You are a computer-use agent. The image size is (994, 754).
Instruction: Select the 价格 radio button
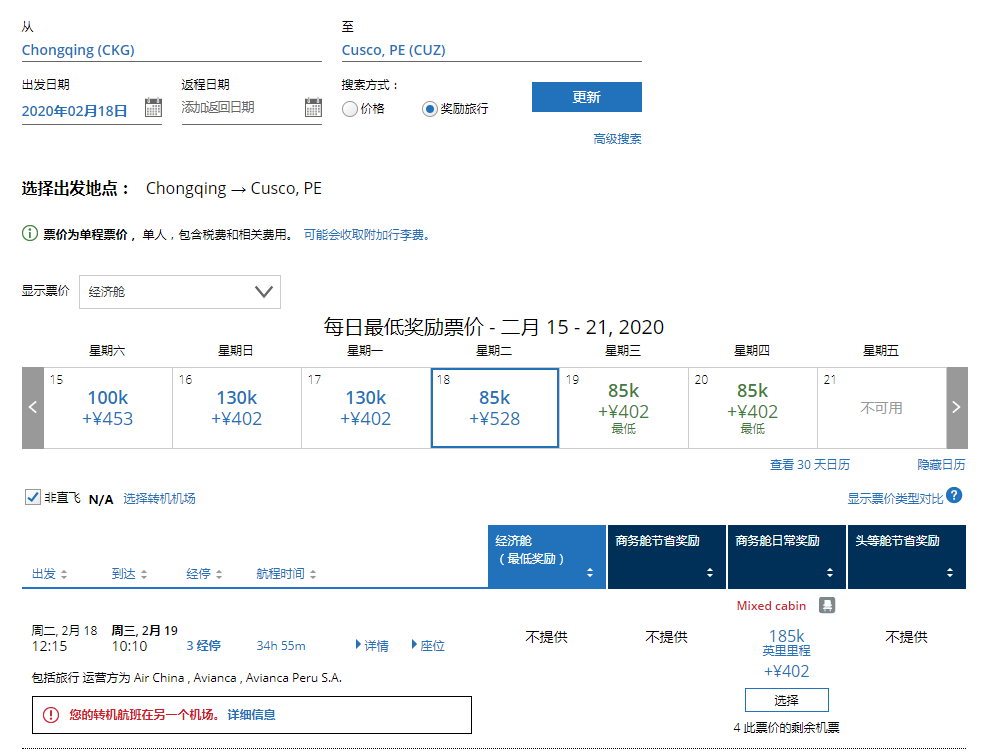pos(350,109)
